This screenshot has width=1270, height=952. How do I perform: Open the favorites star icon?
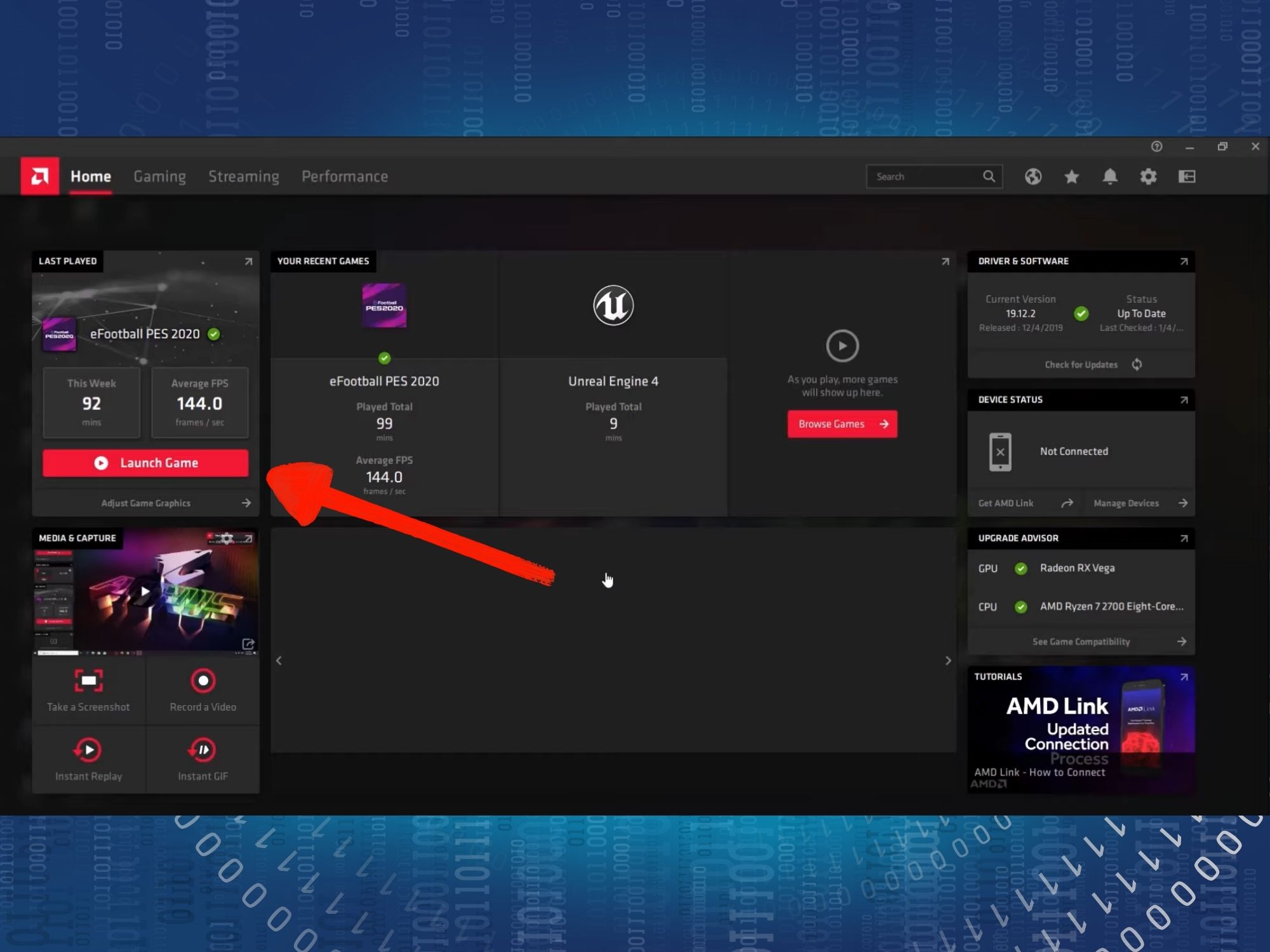(1071, 176)
